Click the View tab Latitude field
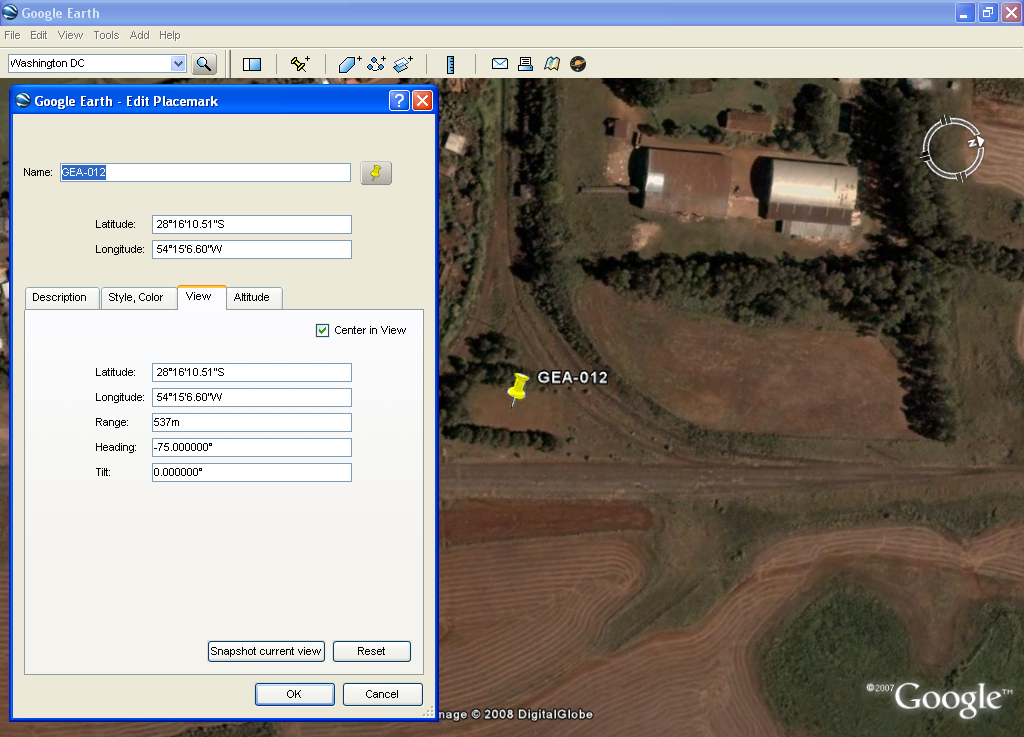 251,372
